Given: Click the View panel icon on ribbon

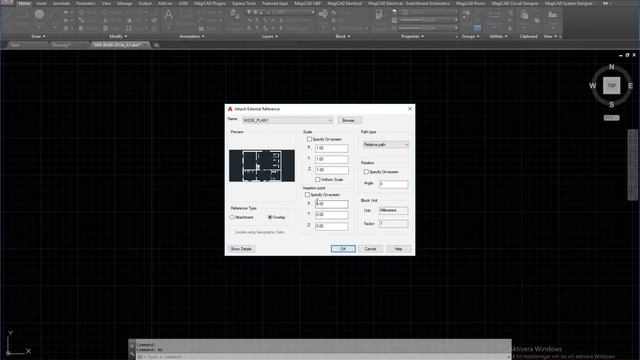Looking at the screenshot, I should point(553,16).
